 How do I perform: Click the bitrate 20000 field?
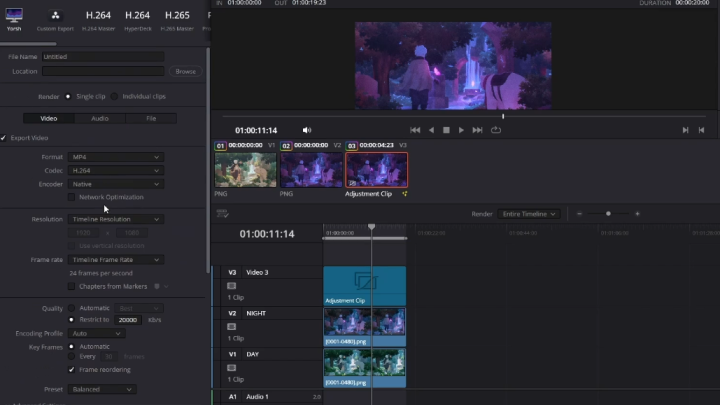(128, 320)
